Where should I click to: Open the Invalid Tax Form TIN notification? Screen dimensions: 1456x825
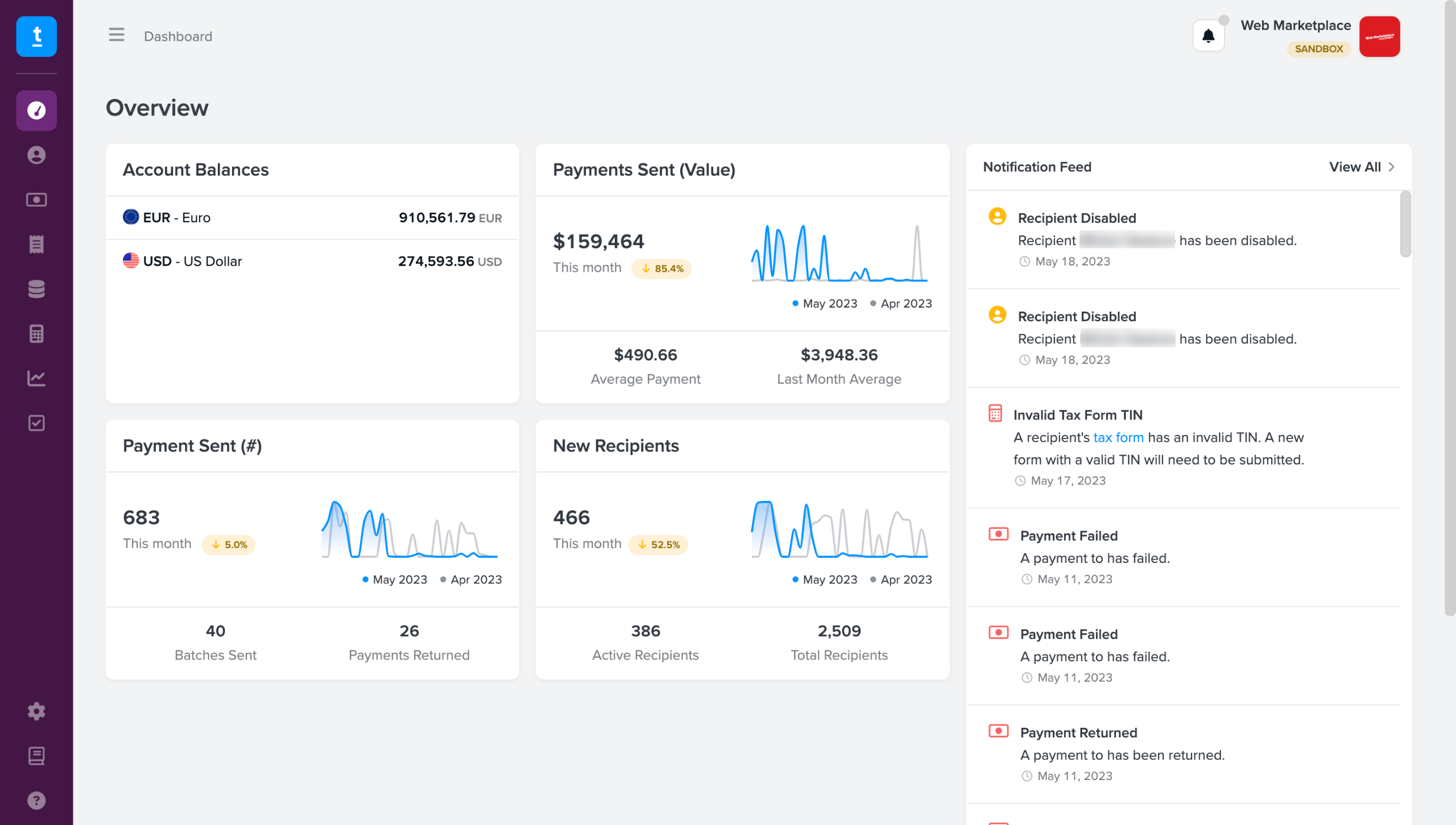point(1077,415)
